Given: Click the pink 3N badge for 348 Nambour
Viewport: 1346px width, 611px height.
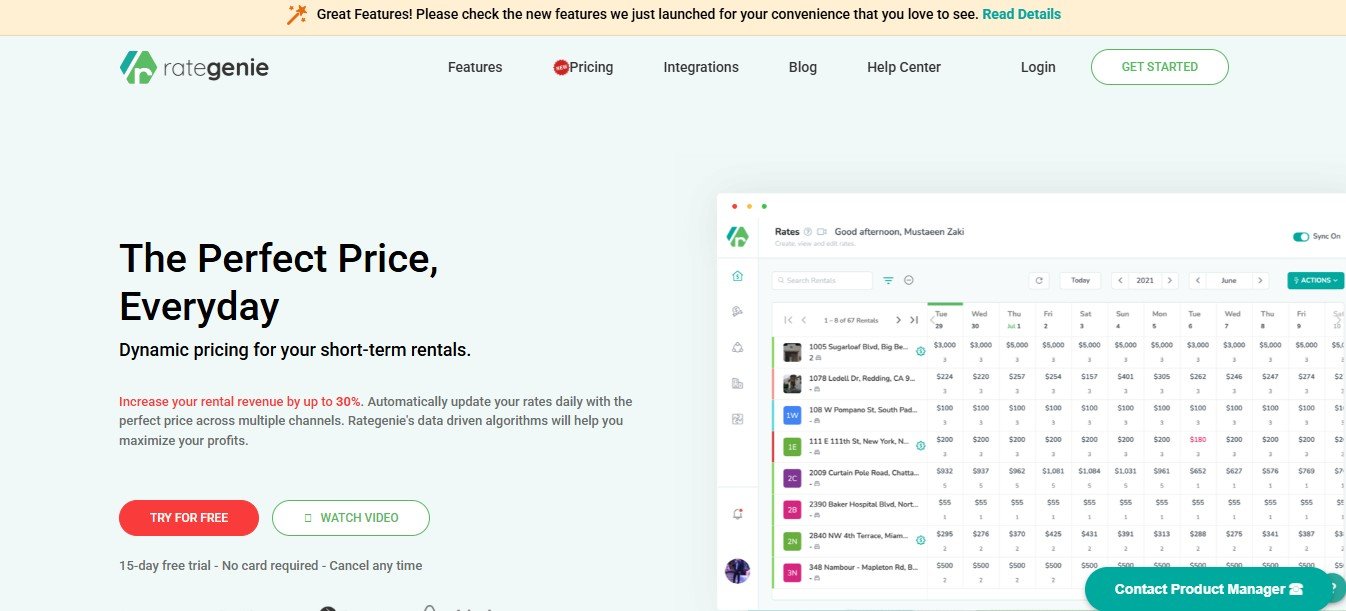Looking at the screenshot, I should pos(792,572).
